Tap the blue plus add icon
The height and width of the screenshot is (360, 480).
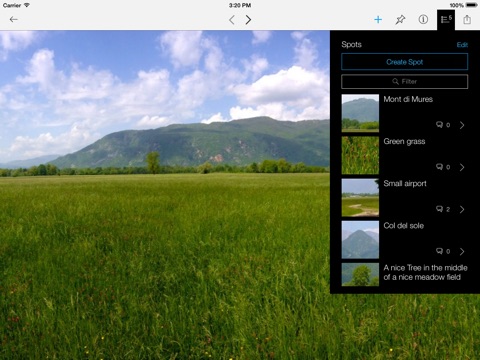pos(378,20)
